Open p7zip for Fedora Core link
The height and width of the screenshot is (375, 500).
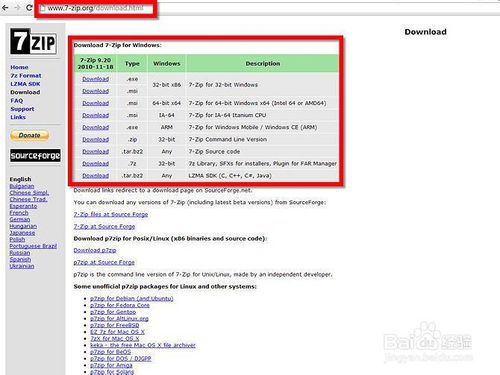point(120,305)
